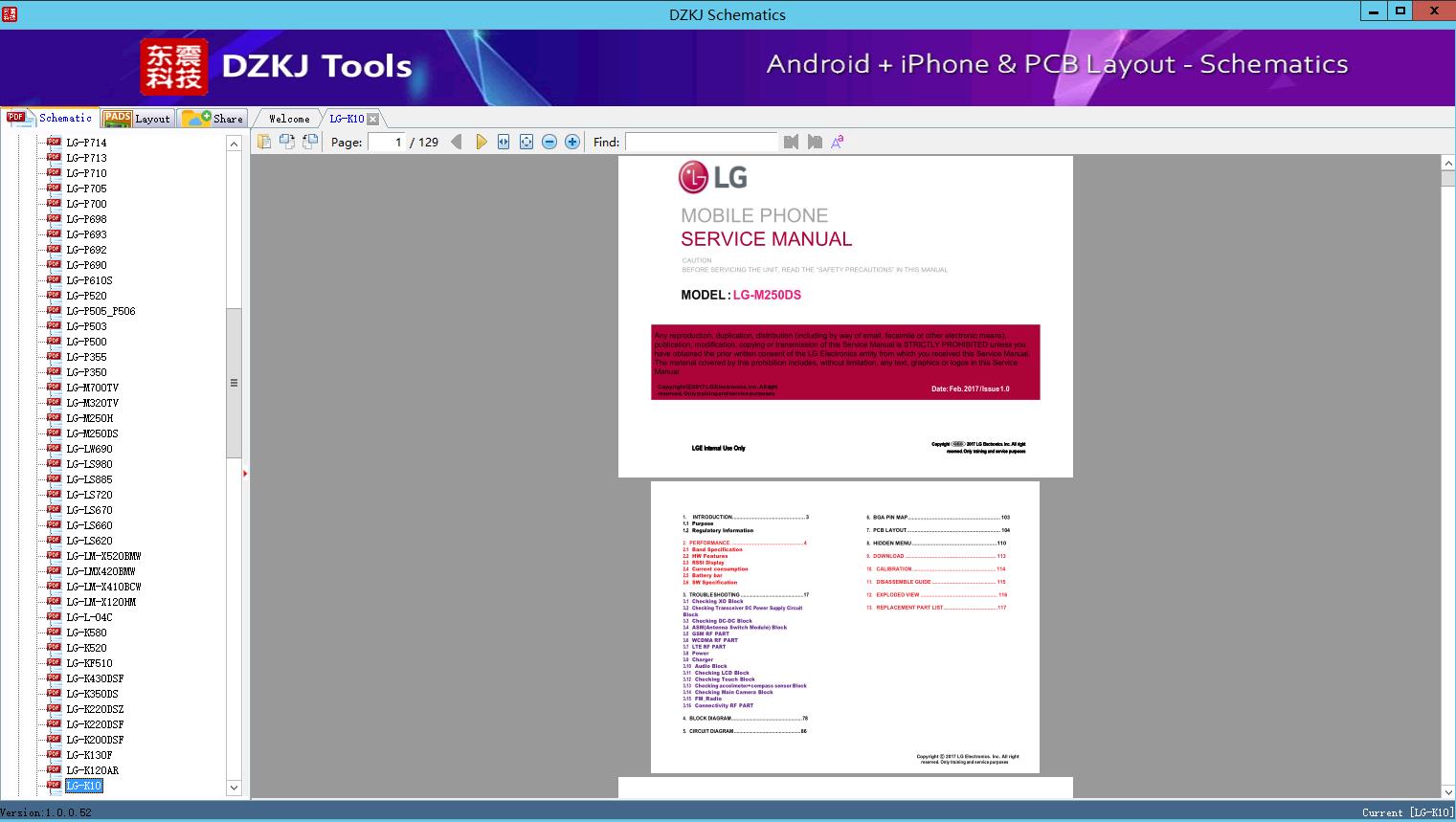
Task: Click the fit width icon
Action: [x=504, y=142]
